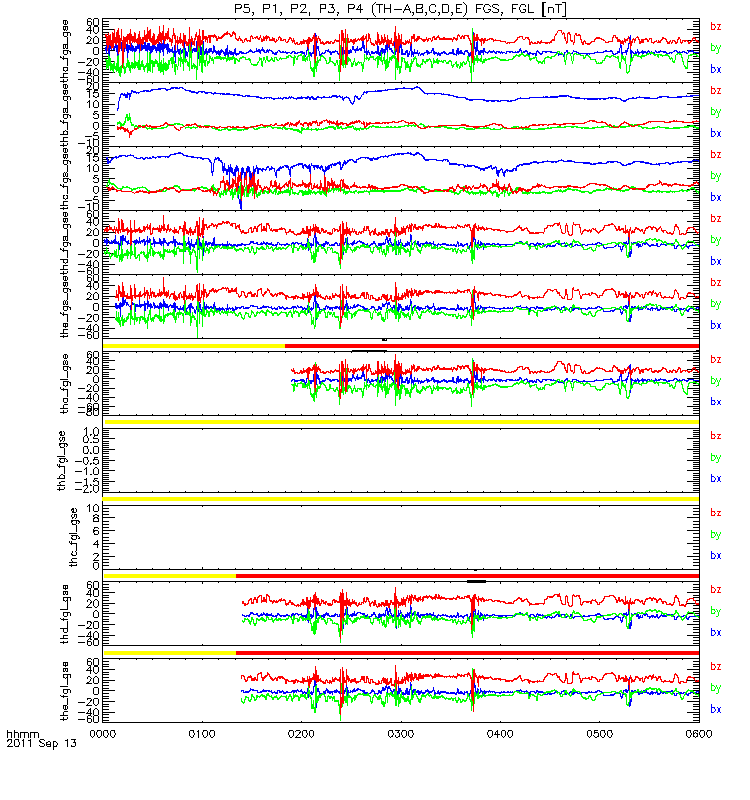Click the red bar segment above the_fgl_gse panel
750x800 pixels.
pyautogui.click(x=467, y=653)
